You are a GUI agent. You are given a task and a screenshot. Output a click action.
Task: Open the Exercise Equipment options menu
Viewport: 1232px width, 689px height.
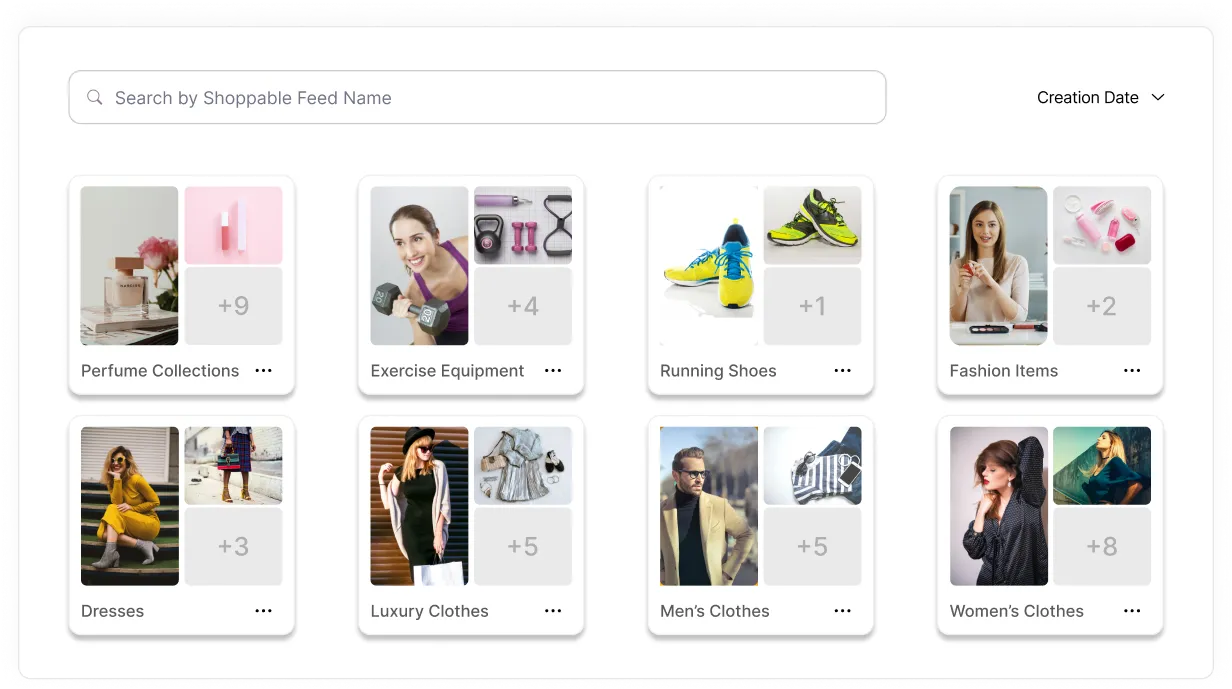[553, 370]
